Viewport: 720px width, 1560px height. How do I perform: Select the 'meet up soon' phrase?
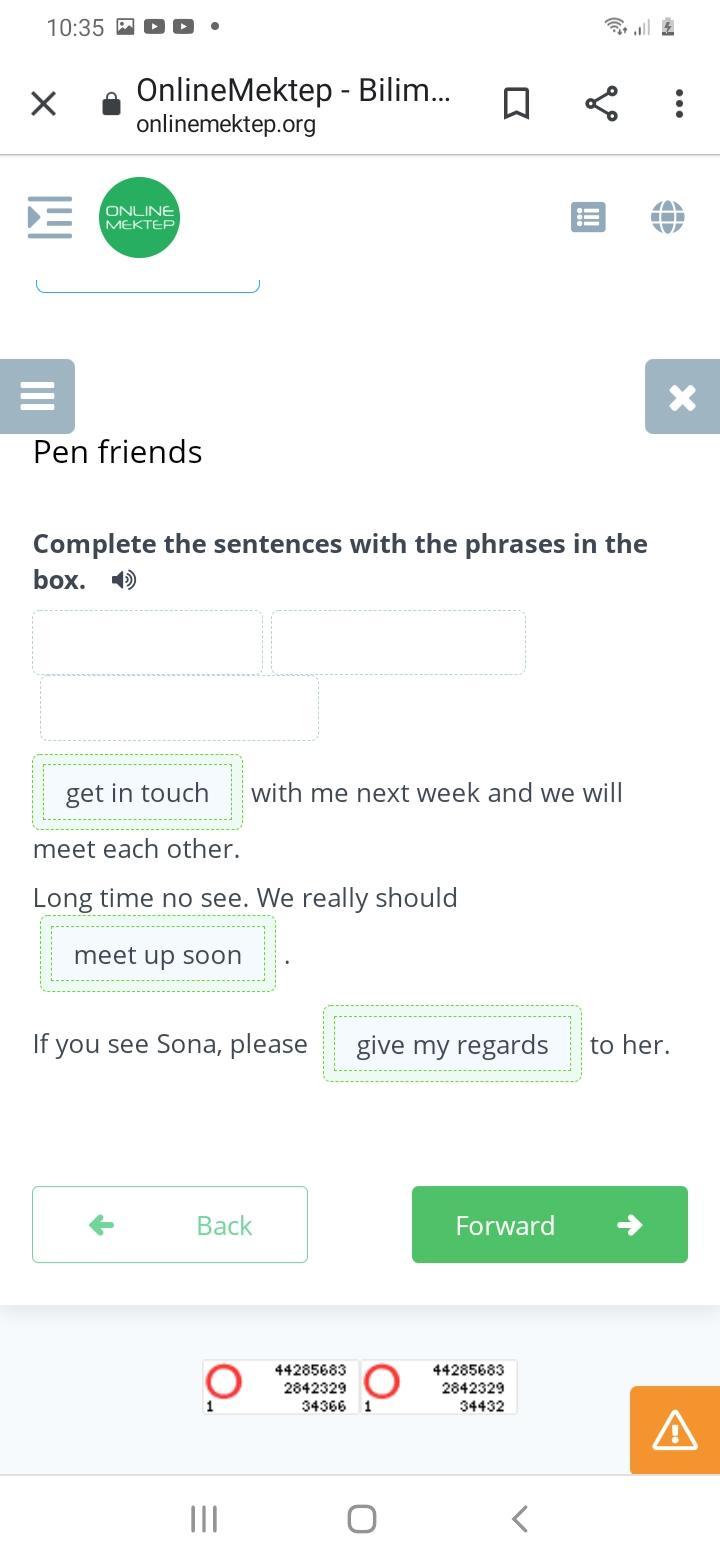coord(158,954)
